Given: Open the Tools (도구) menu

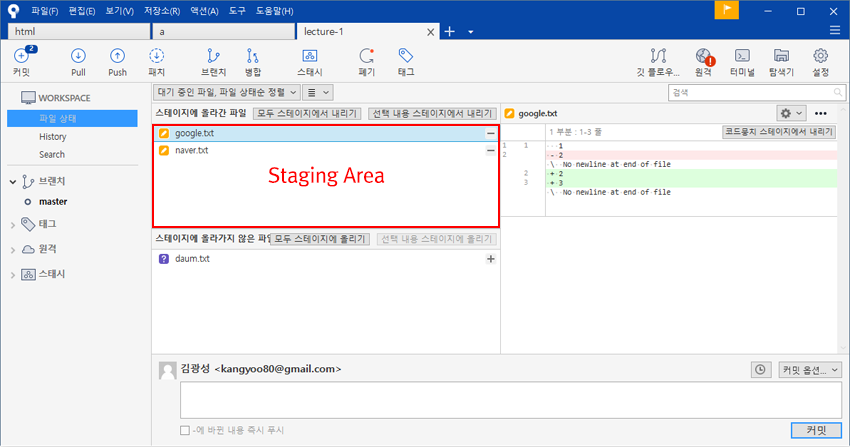Looking at the screenshot, I should tap(237, 11).
